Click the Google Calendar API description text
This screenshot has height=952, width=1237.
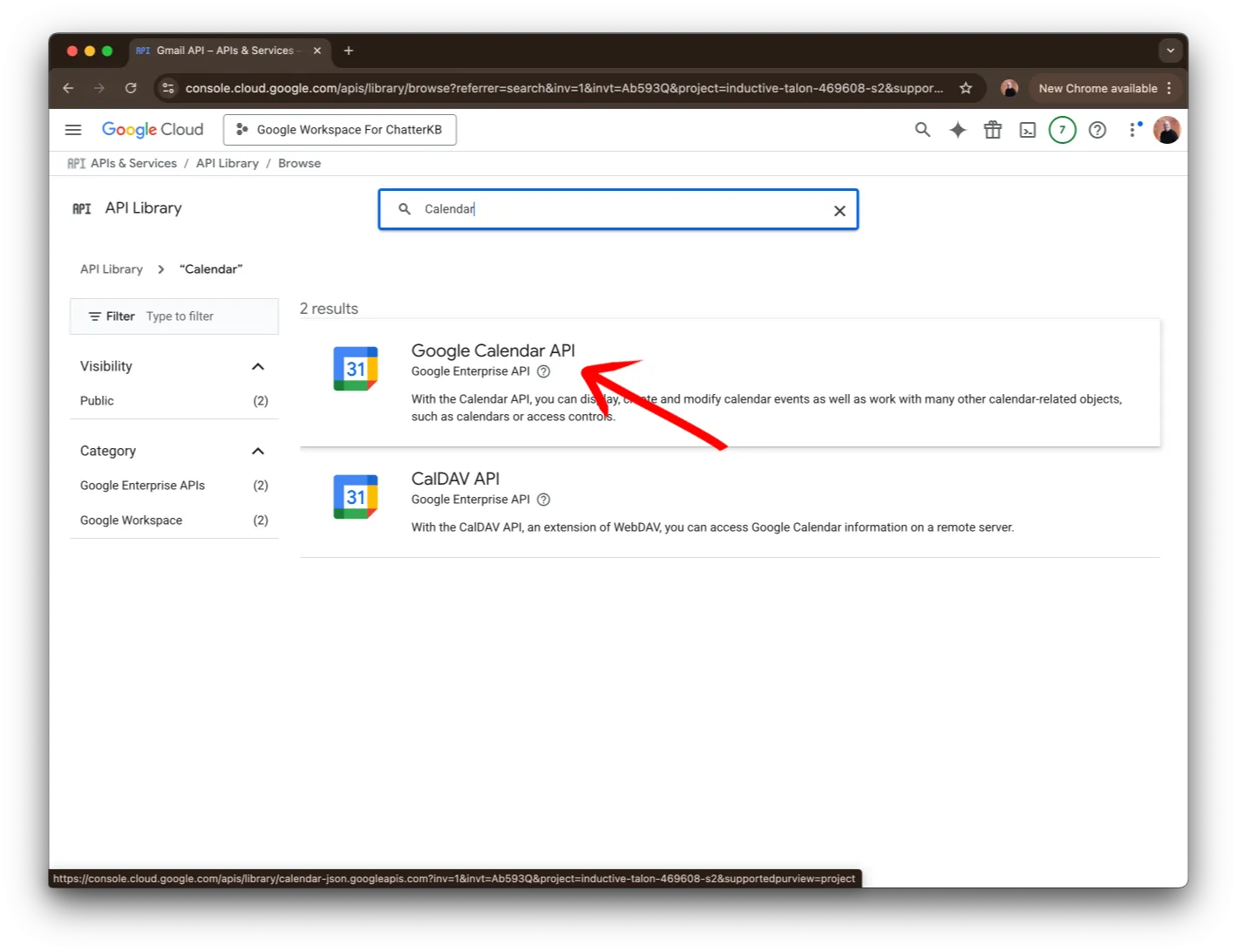(x=766, y=408)
